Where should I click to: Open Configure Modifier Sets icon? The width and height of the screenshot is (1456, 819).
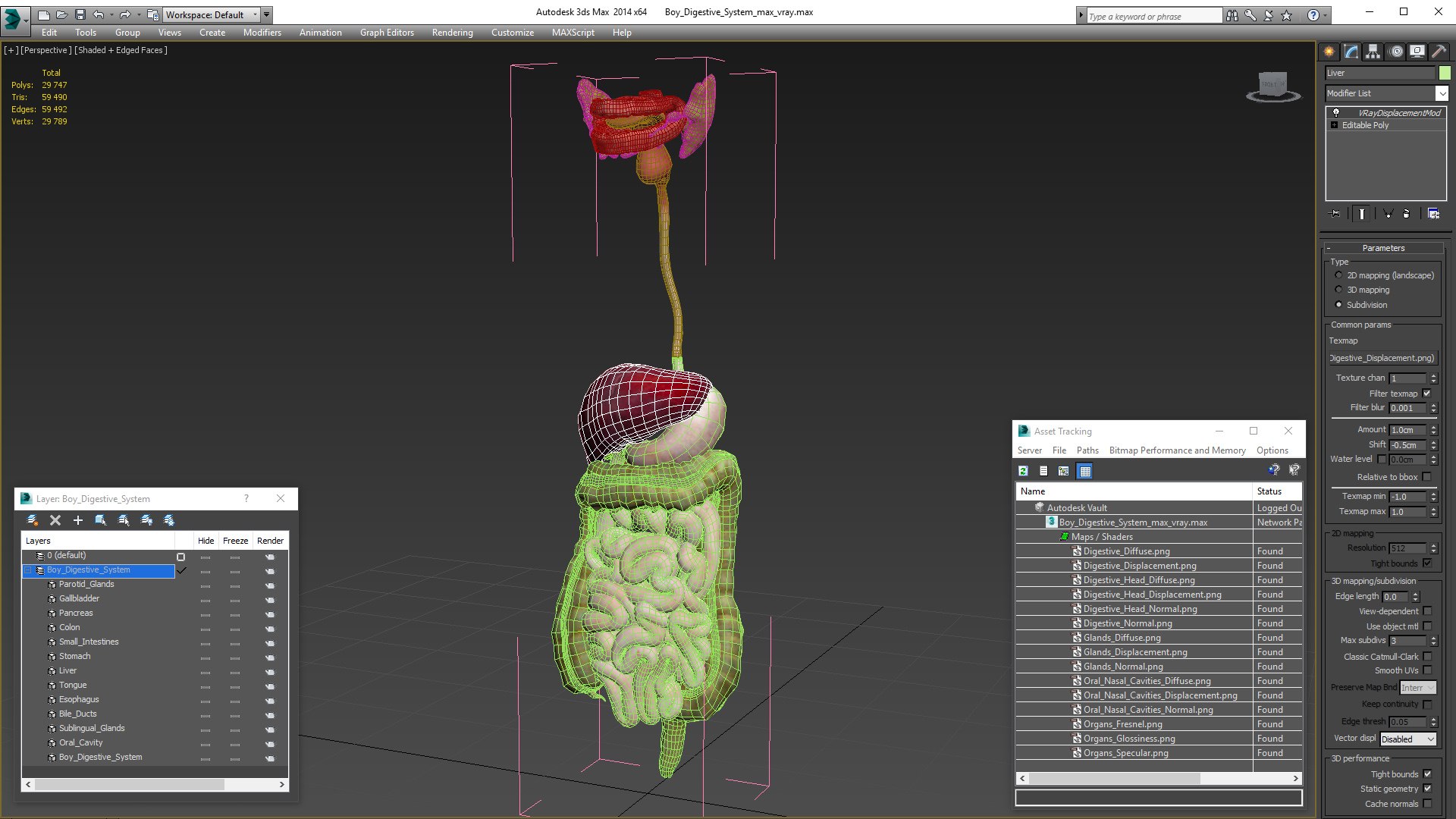click(1433, 214)
